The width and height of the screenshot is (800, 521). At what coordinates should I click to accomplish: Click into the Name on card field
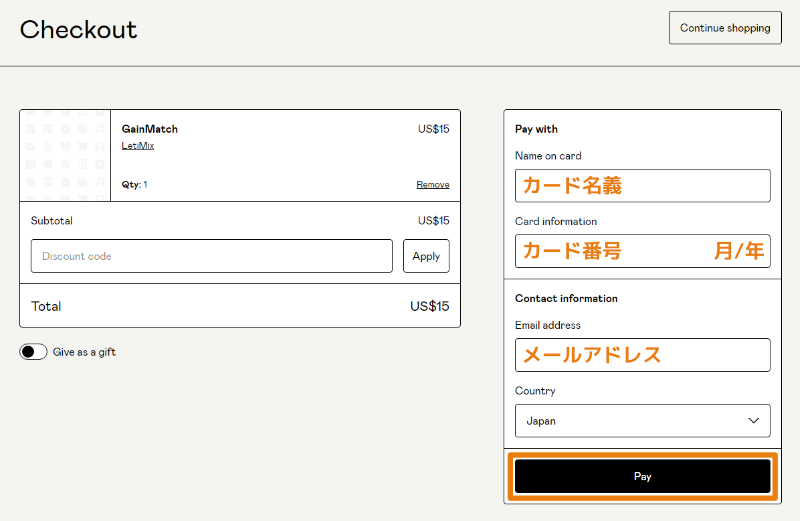pyautogui.click(x=642, y=186)
